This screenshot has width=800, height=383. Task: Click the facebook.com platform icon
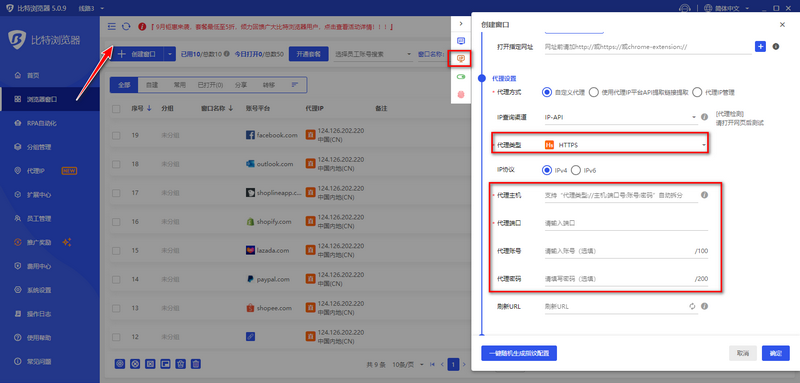pos(250,135)
